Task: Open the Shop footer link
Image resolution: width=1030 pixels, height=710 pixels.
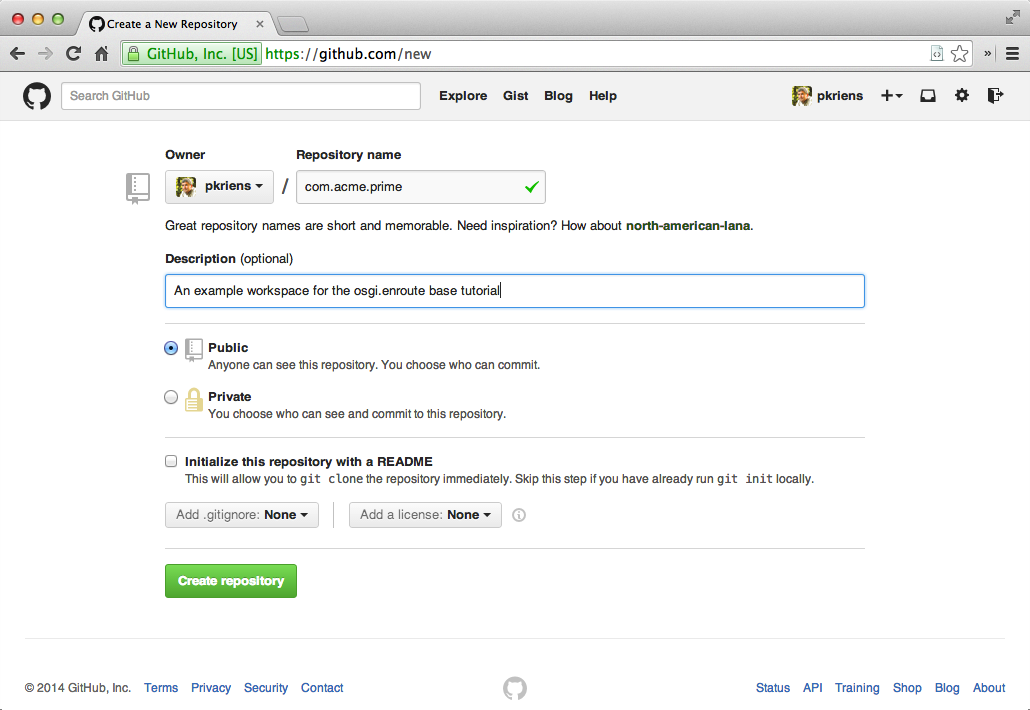Action: coord(907,688)
